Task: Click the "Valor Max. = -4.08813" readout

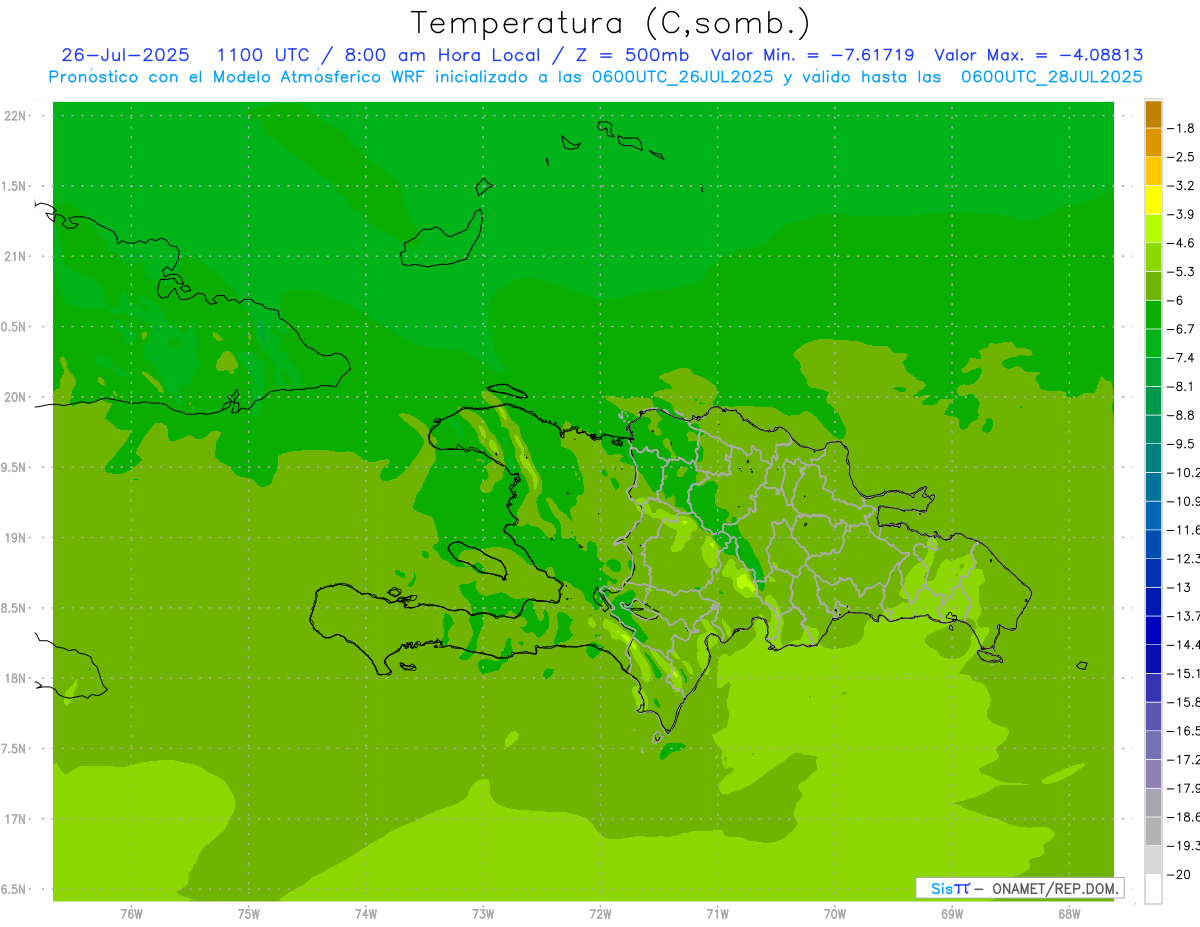Action: [x=1039, y=56]
